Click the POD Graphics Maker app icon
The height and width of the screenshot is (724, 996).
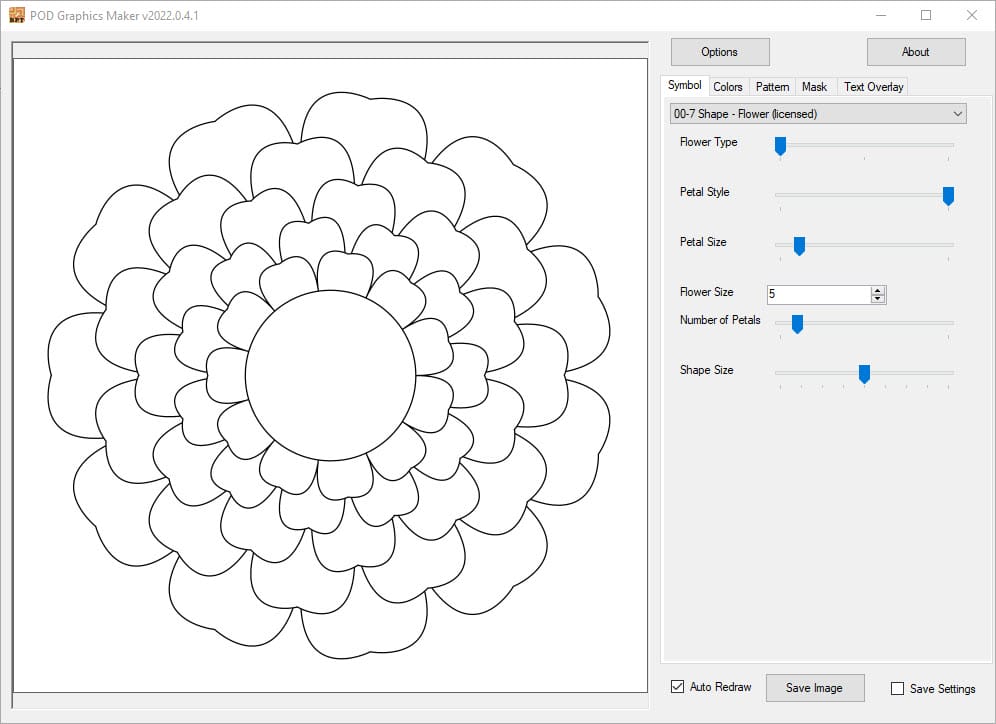click(16, 15)
